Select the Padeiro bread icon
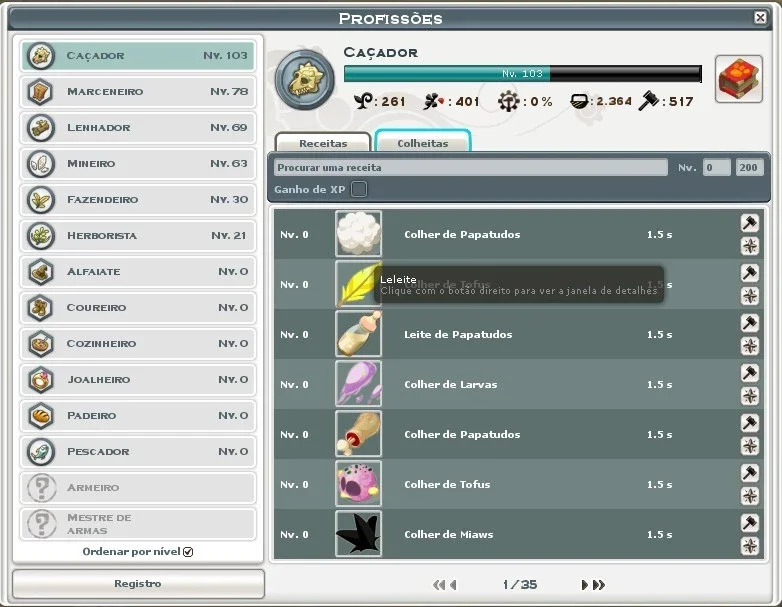Image resolution: width=782 pixels, height=607 pixels. [x=40, y=415]
